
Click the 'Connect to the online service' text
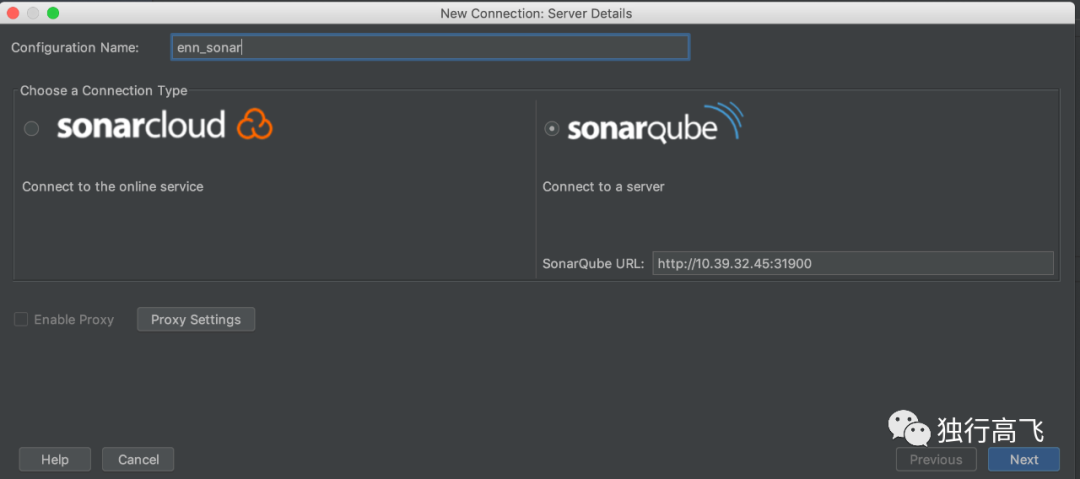113,187
